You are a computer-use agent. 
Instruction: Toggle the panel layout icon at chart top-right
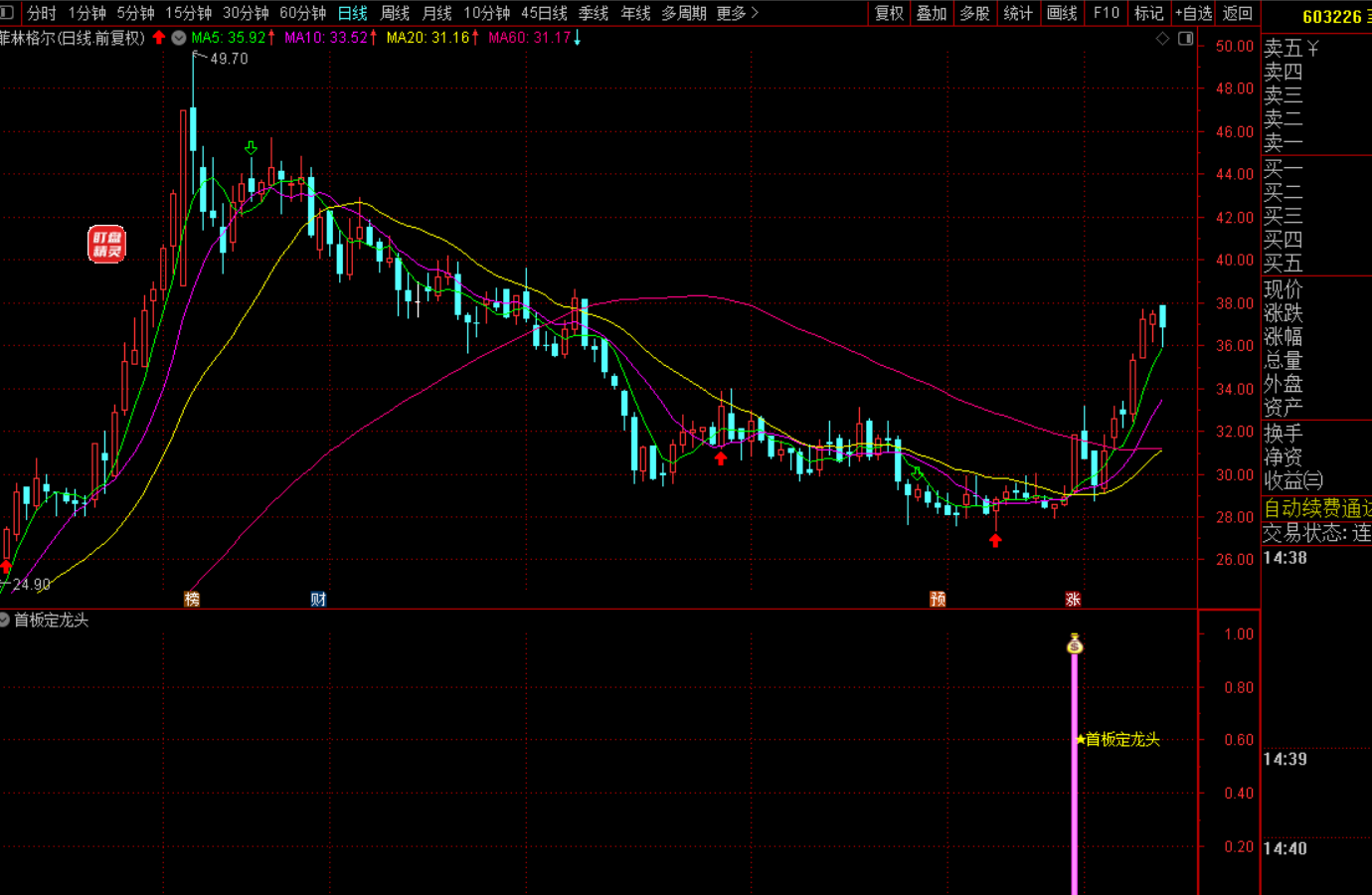[1185, 39]
